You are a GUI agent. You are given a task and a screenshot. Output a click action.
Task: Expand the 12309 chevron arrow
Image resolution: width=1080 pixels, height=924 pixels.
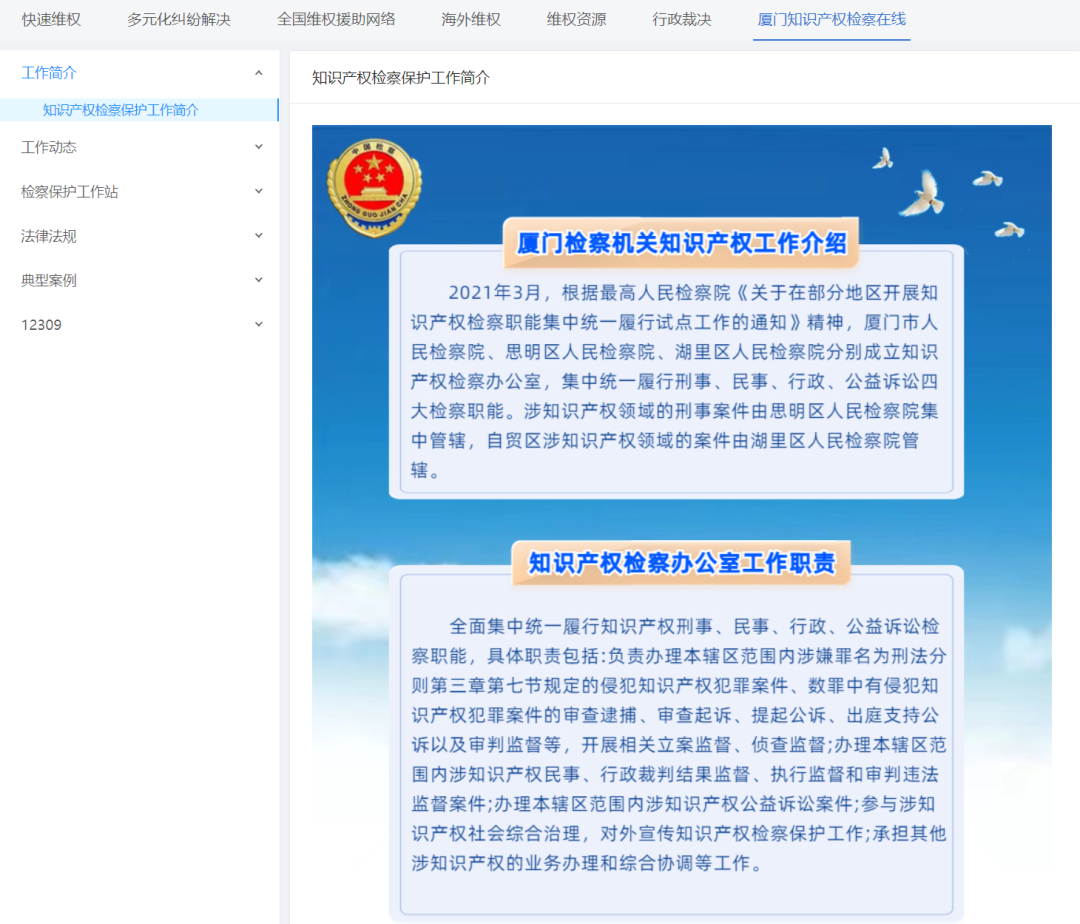point(258,324)
